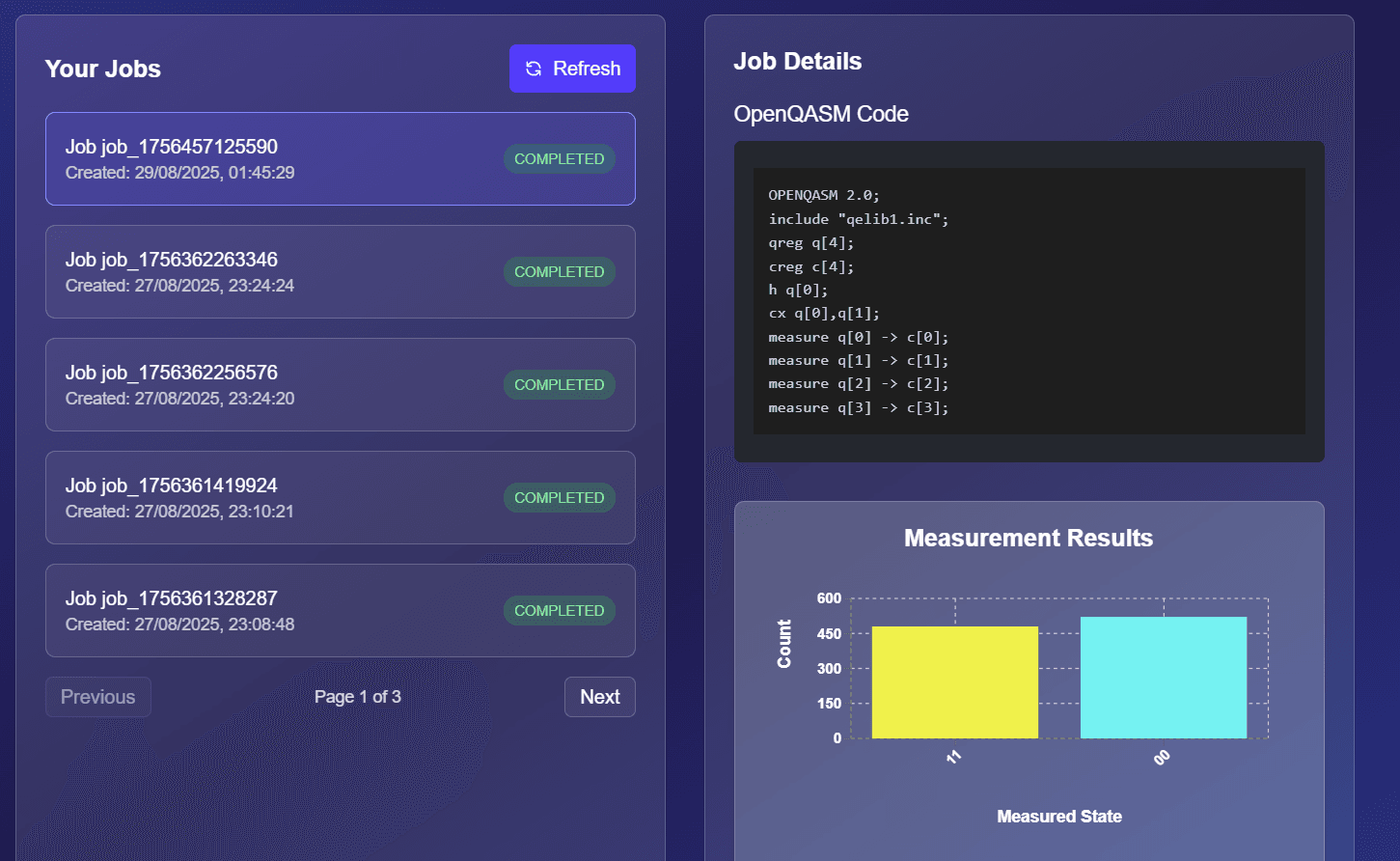Open job_1756361419924 details
The width and height of the screenshot is (1400, 861).
point(341,498)
